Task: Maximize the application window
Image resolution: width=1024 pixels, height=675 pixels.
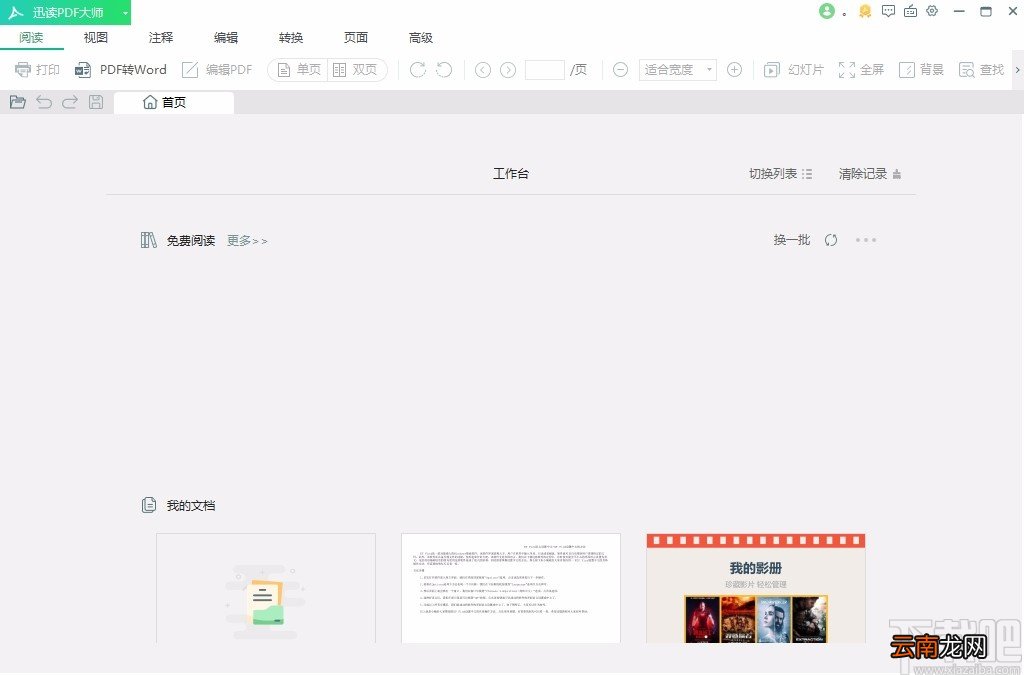Action: click(986, 11)
